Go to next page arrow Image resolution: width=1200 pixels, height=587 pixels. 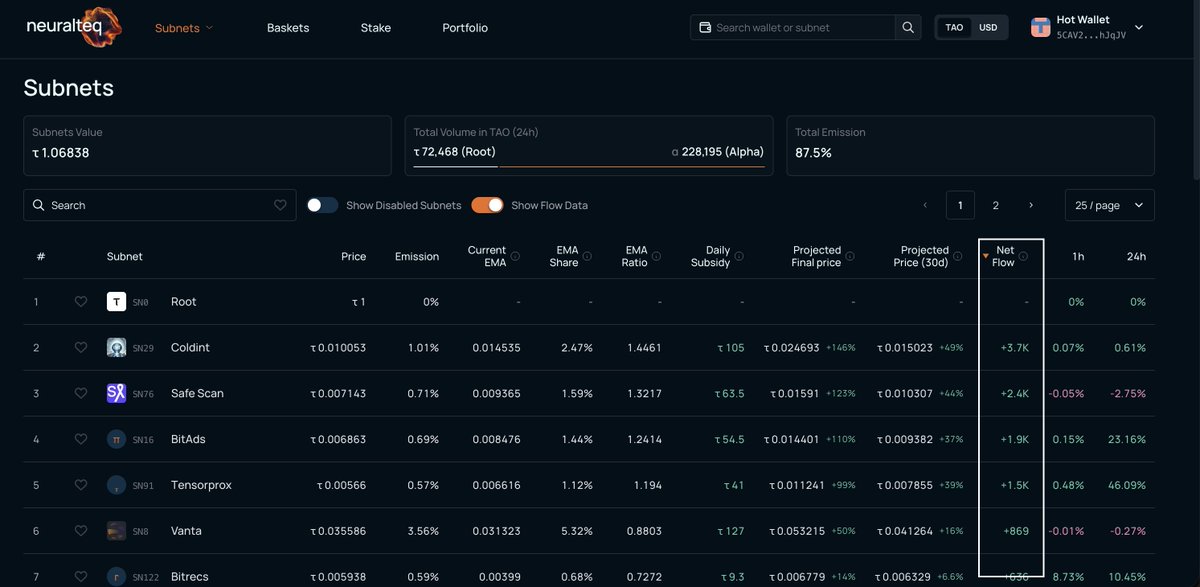click(x=1031, y=205)
